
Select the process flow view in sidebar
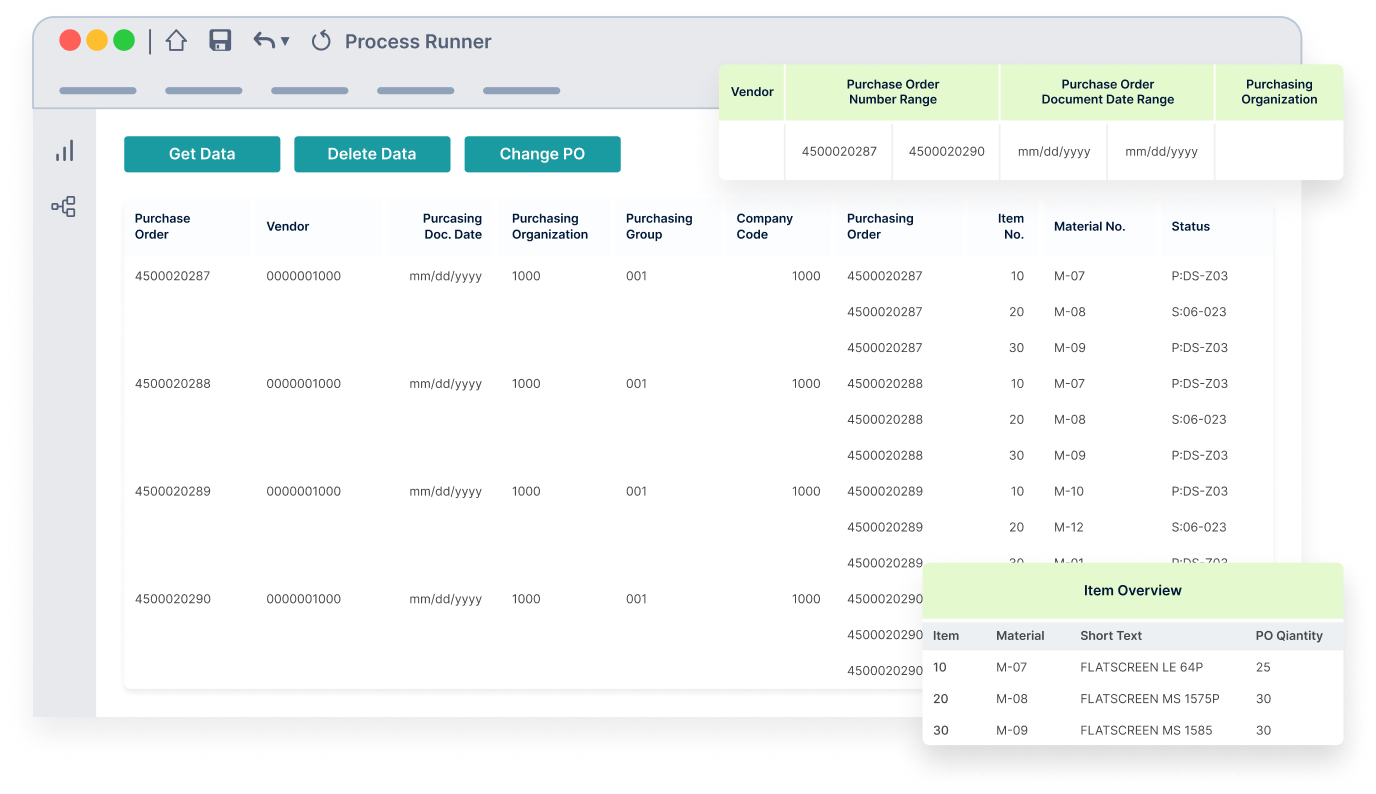[64, 206]
